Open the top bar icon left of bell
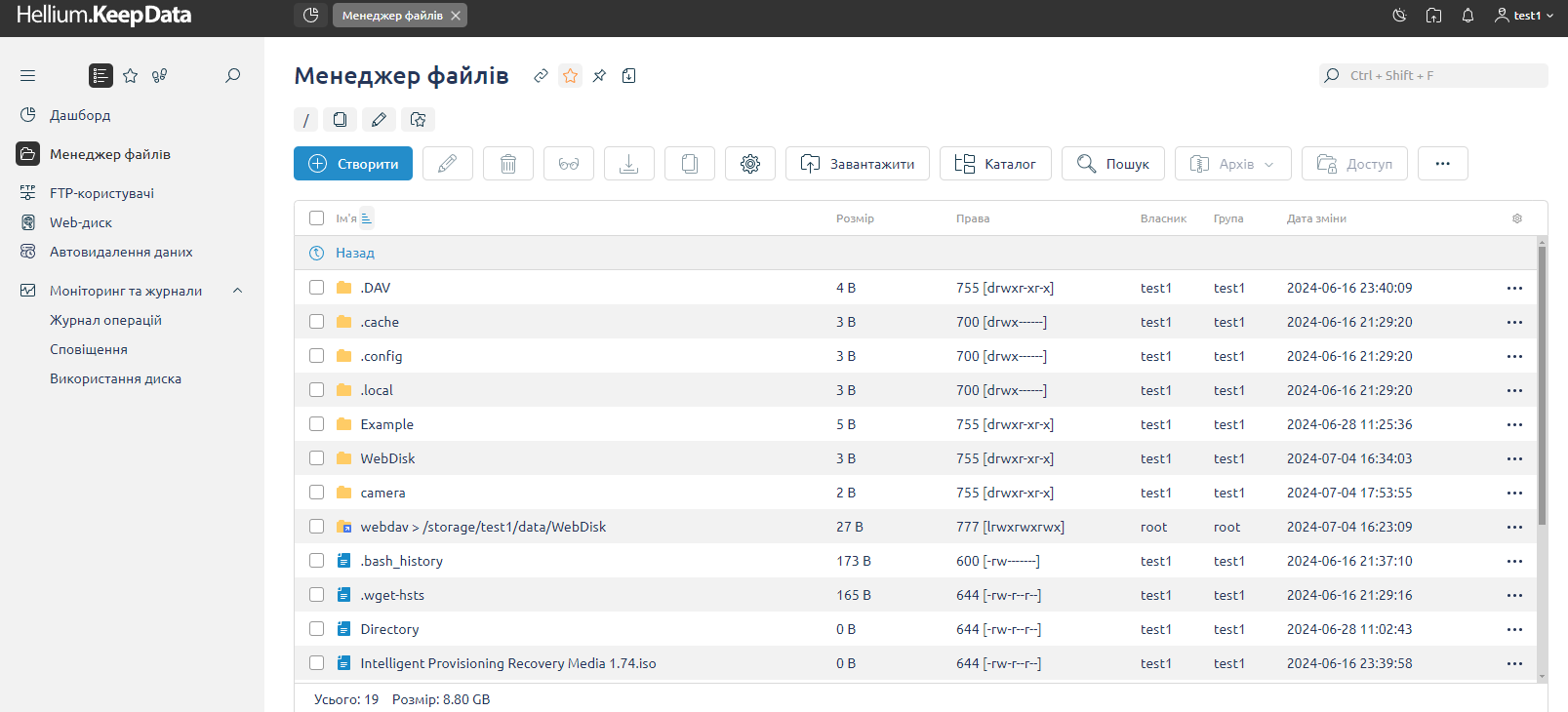Viewport: 1568px width, 712px height. (x=1433, y=16)
